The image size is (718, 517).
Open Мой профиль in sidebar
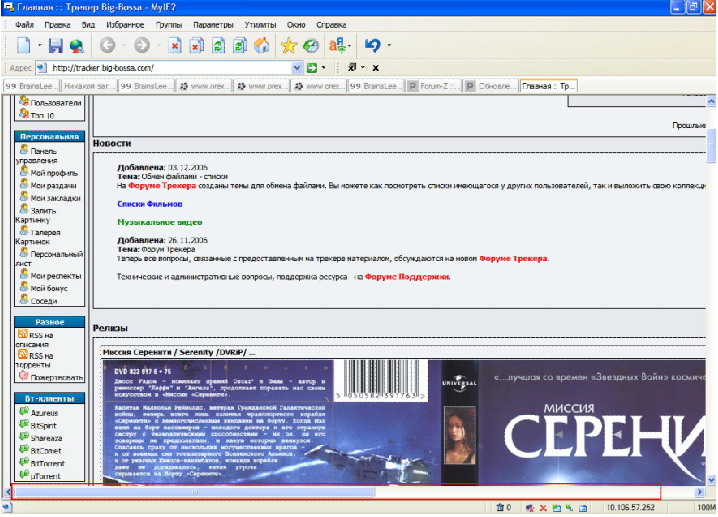54,173
